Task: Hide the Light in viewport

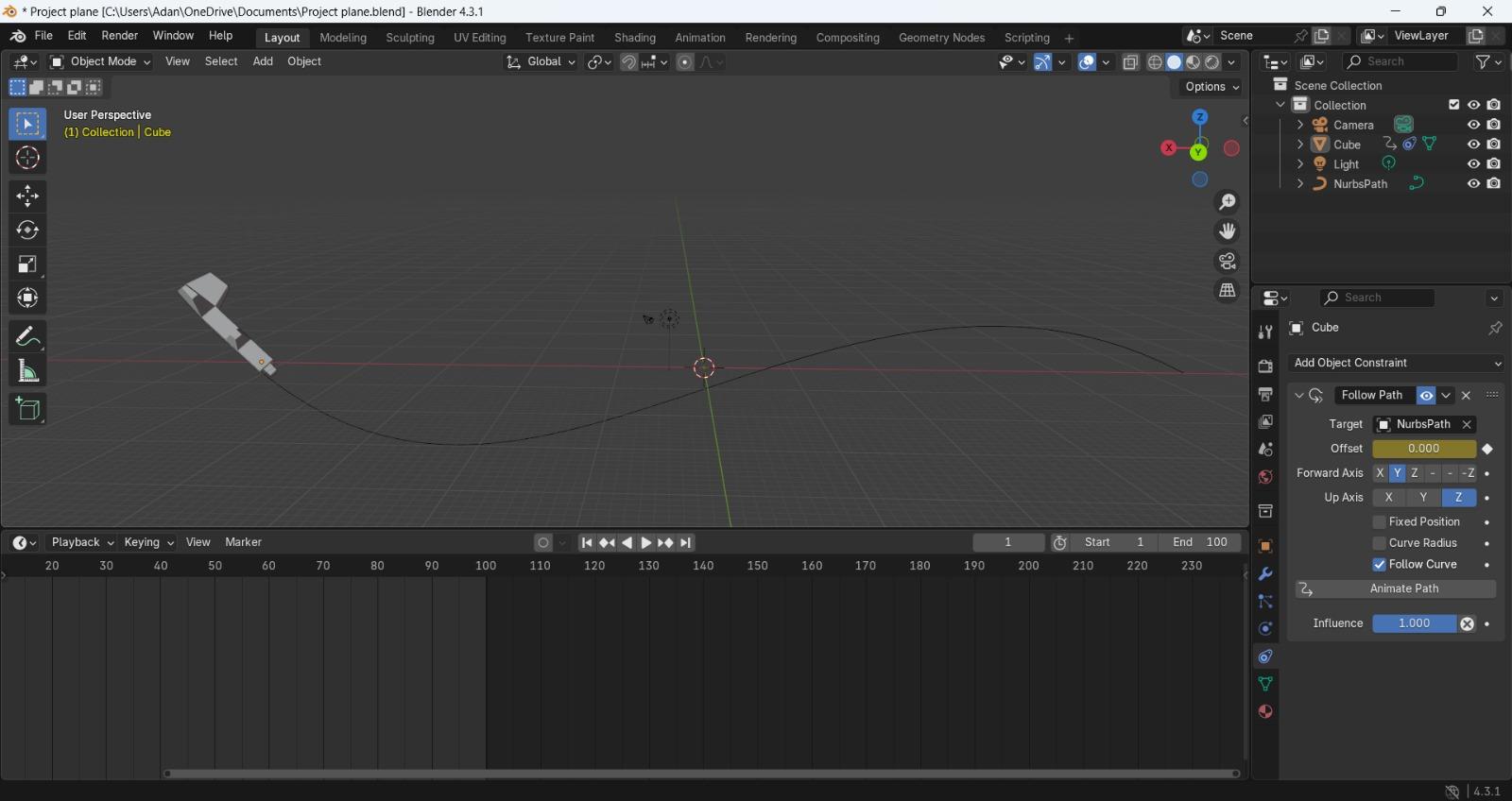Action: [1473, 164]
